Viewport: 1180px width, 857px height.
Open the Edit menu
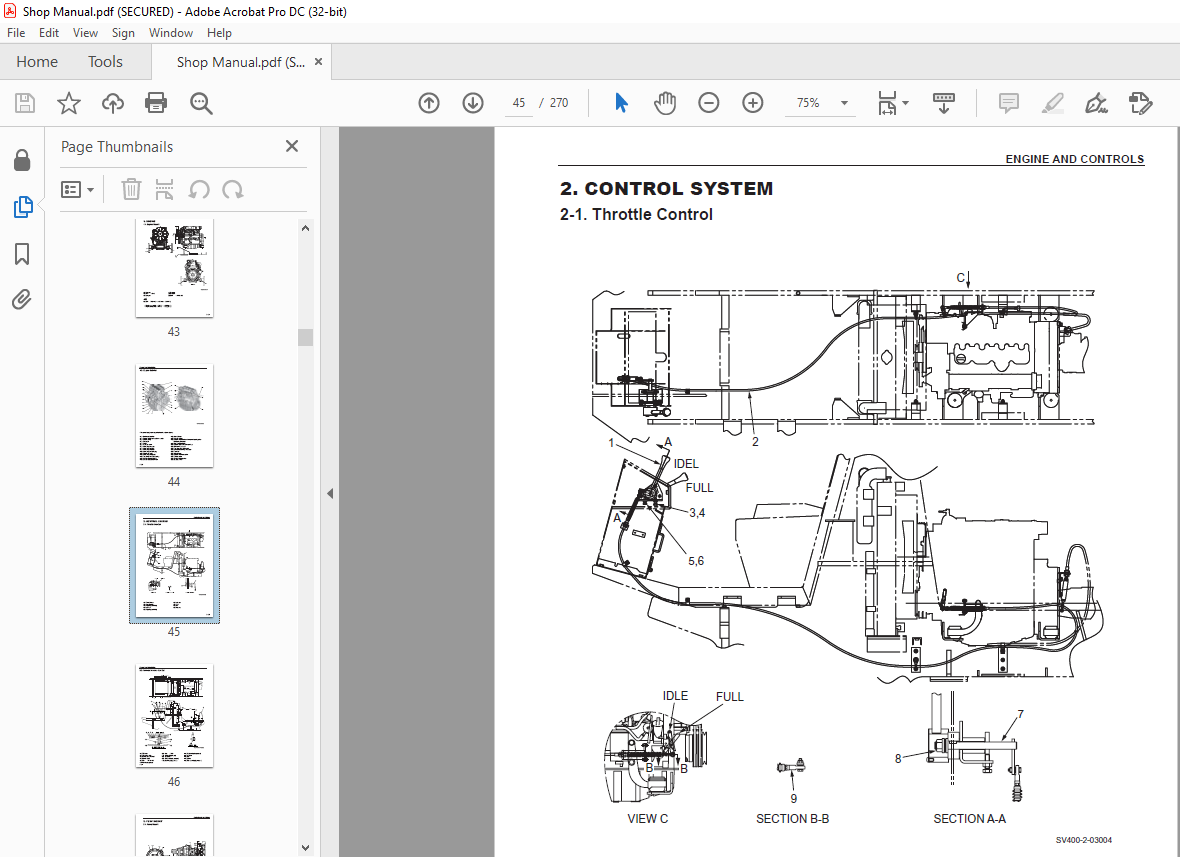tap(49, 33)
